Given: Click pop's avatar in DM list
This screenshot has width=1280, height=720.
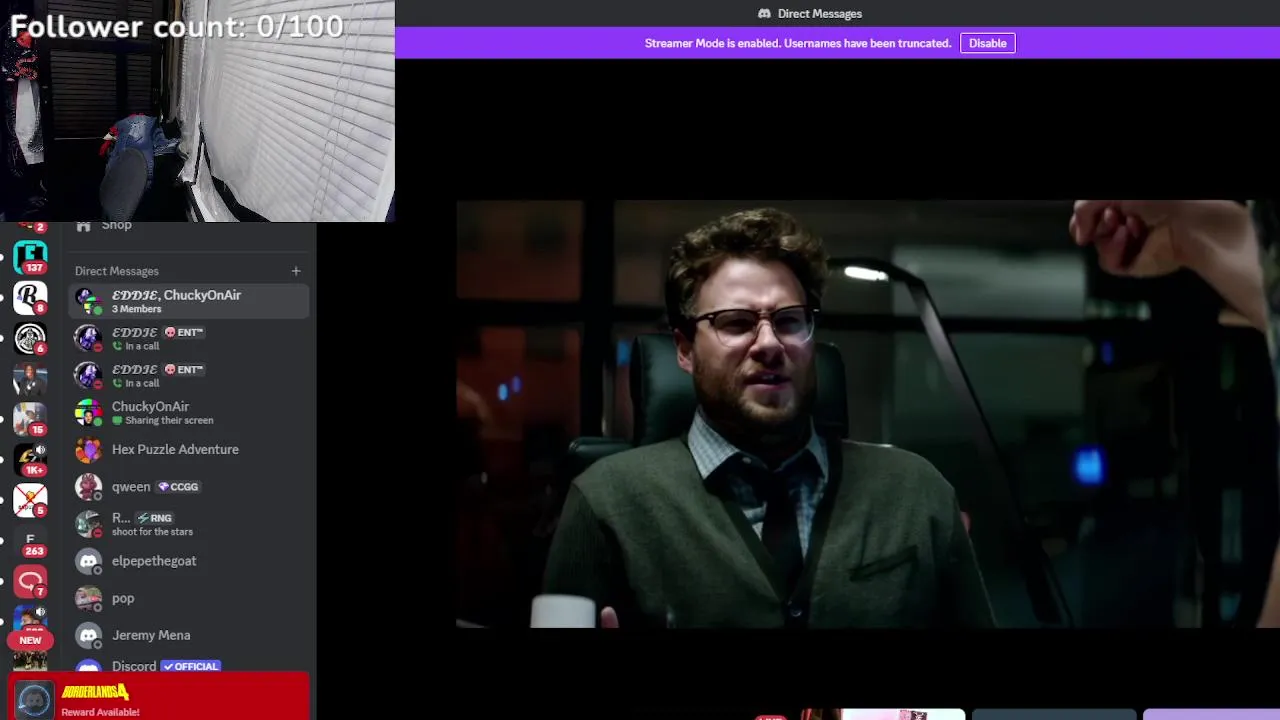Looking at the screenshot, I should pos(88,598).
